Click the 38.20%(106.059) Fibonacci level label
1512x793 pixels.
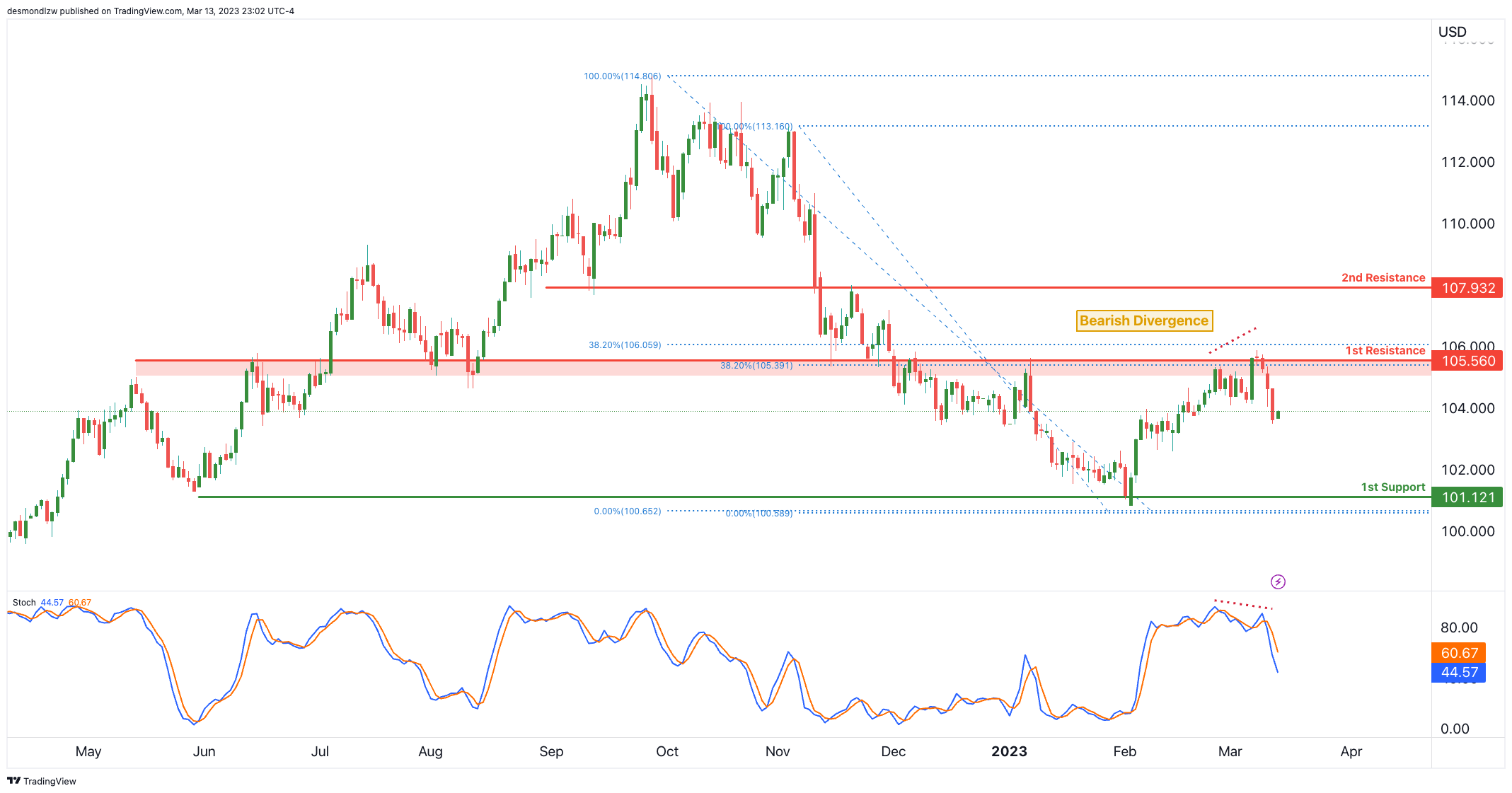coord(625,345)
